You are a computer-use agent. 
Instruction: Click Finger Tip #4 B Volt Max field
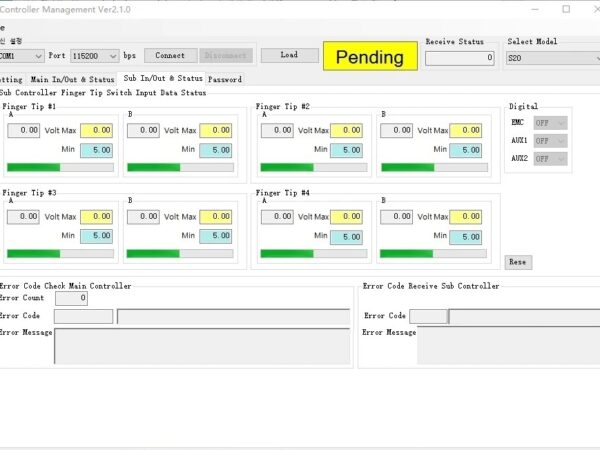(x=466, y=217)
